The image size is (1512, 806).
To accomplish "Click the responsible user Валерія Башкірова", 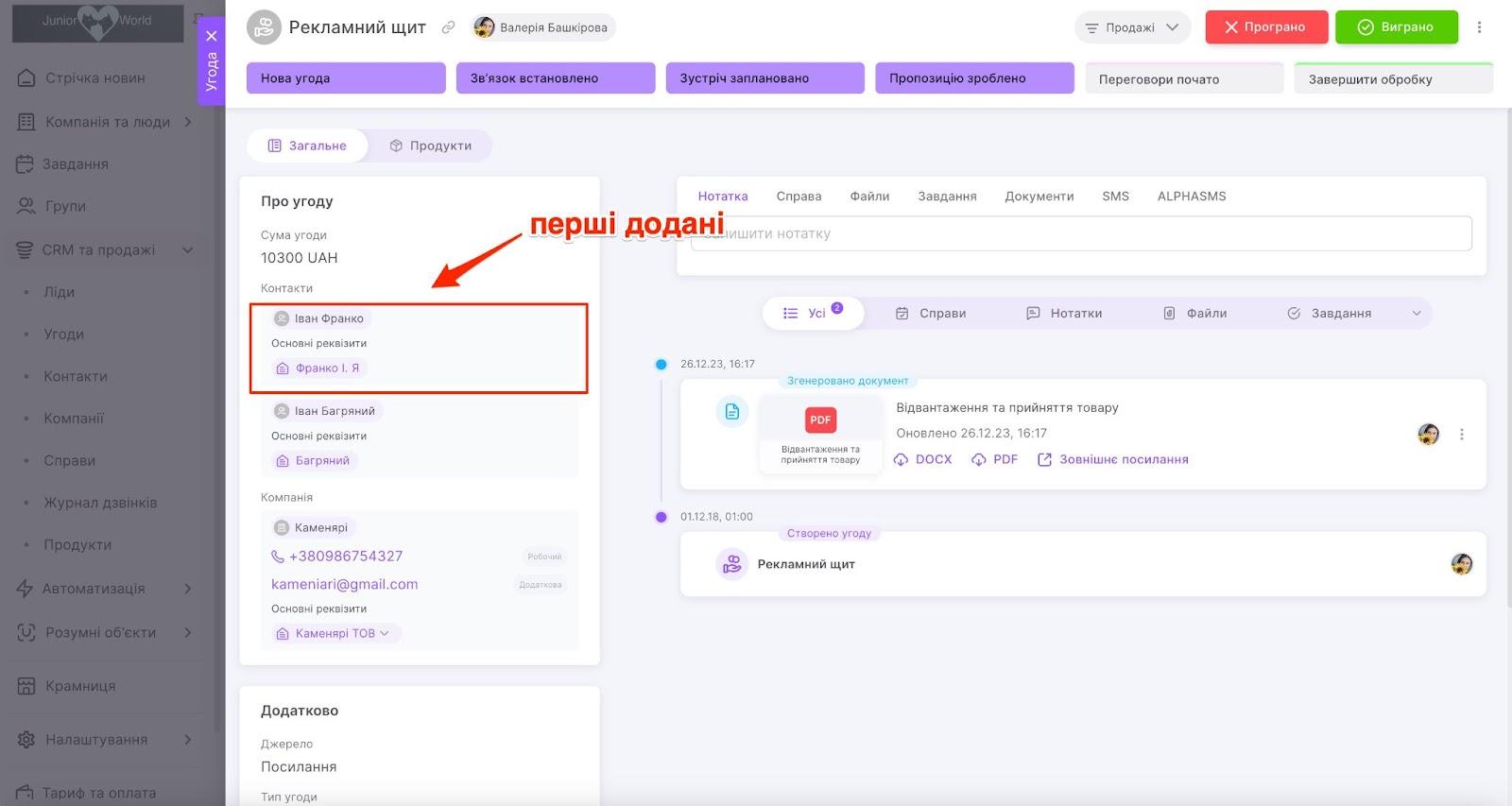I will pos(543,27).
